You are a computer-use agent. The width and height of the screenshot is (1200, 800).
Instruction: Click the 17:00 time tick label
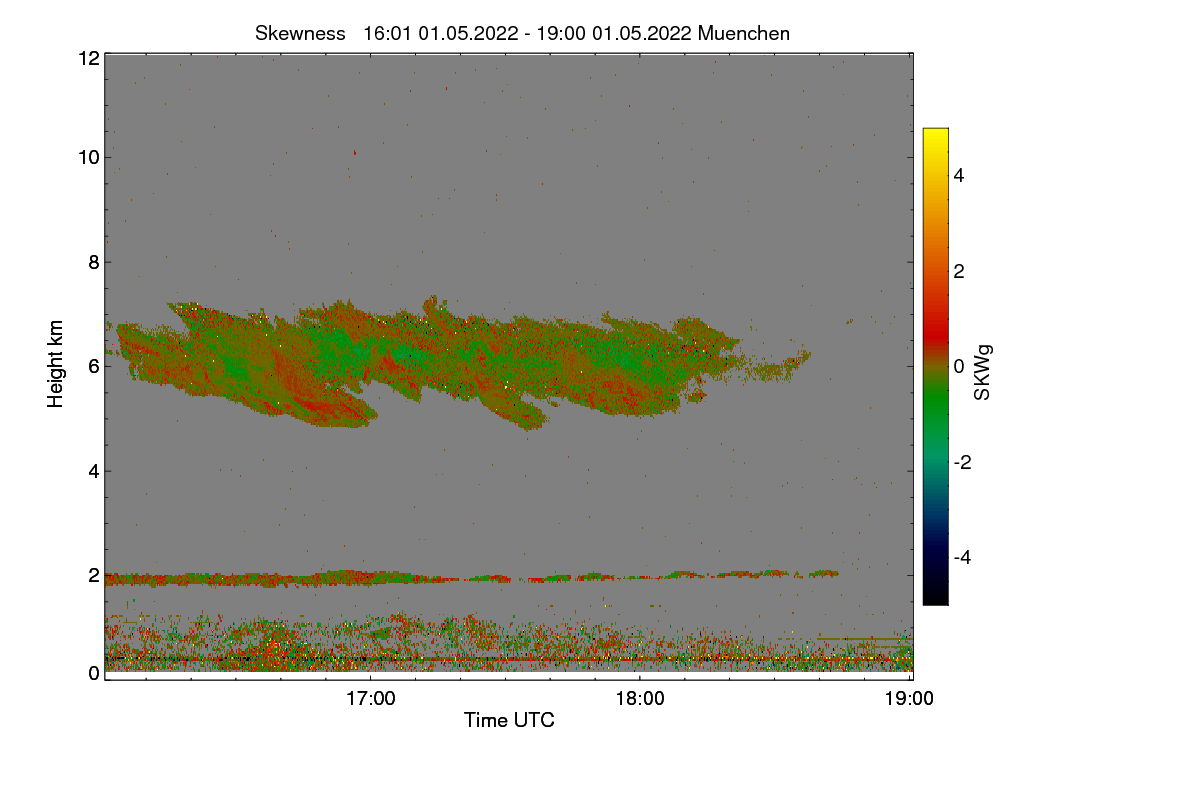[370, 699]
